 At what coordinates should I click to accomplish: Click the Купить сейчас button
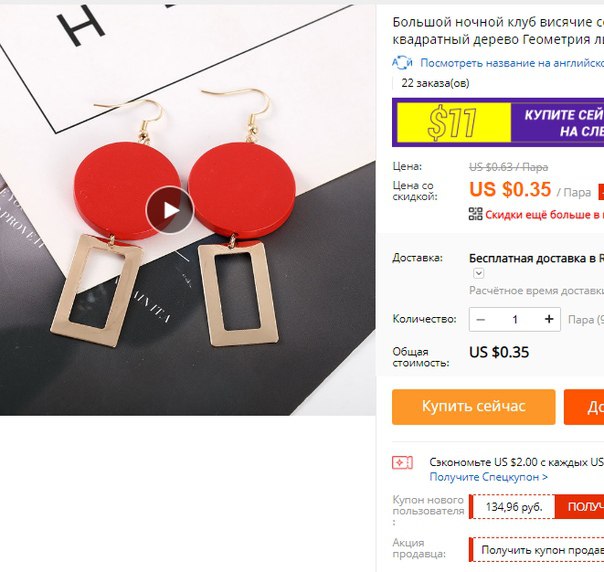coord(473,407)
